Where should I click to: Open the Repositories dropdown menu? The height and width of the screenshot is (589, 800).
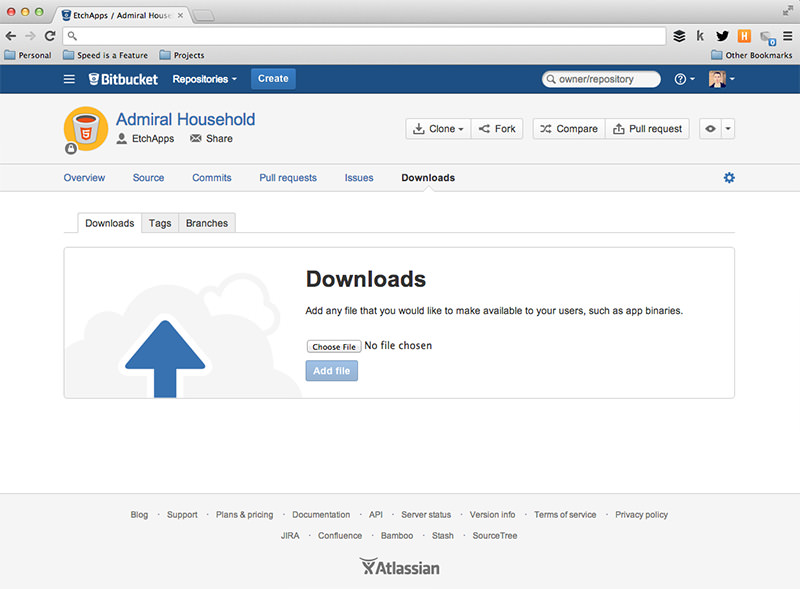(x=204, y=79)
